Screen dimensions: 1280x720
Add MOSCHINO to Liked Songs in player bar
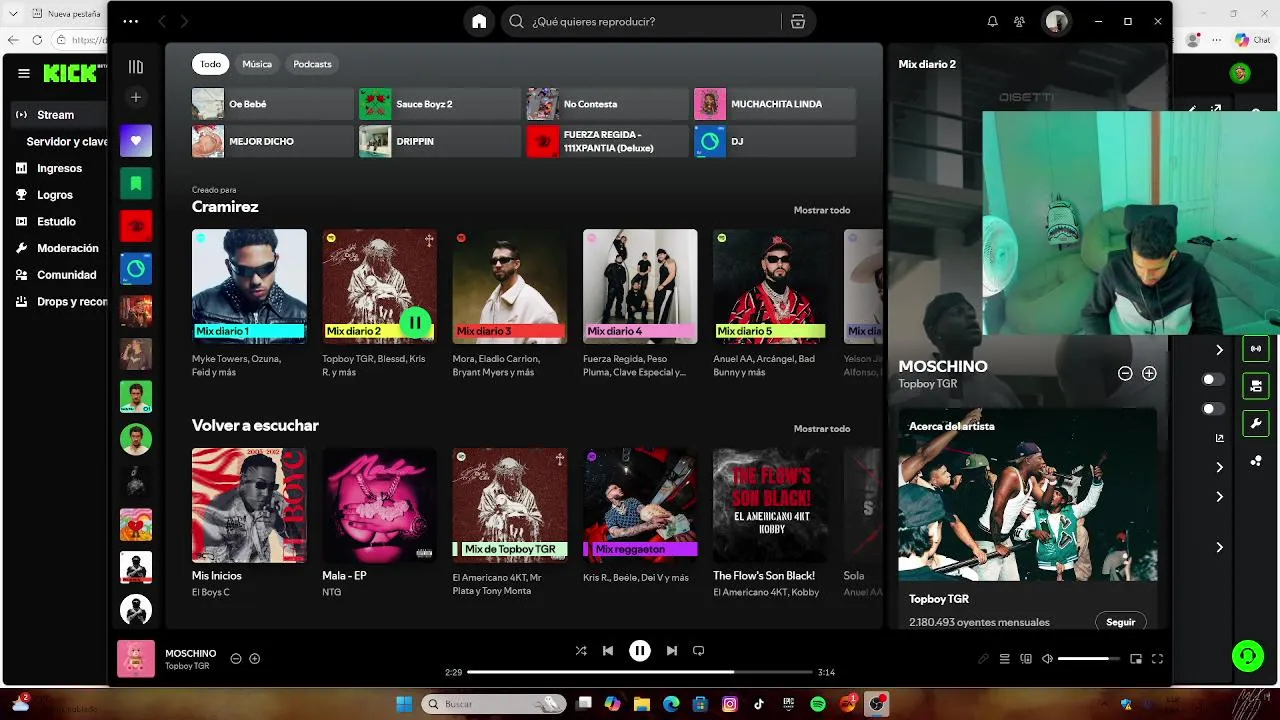click(255, 659)
